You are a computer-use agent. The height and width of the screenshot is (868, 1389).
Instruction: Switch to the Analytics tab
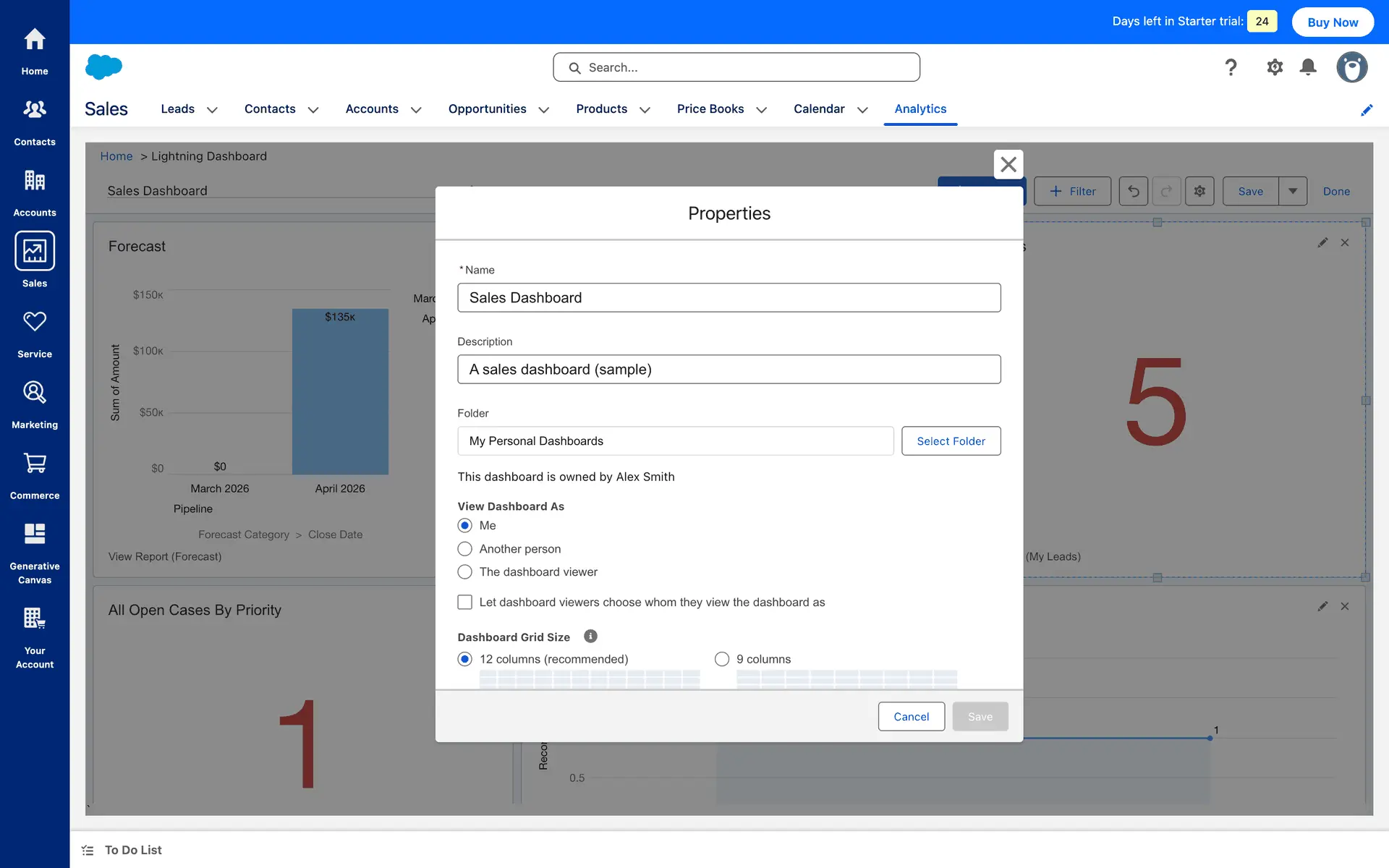click(919, 109)
